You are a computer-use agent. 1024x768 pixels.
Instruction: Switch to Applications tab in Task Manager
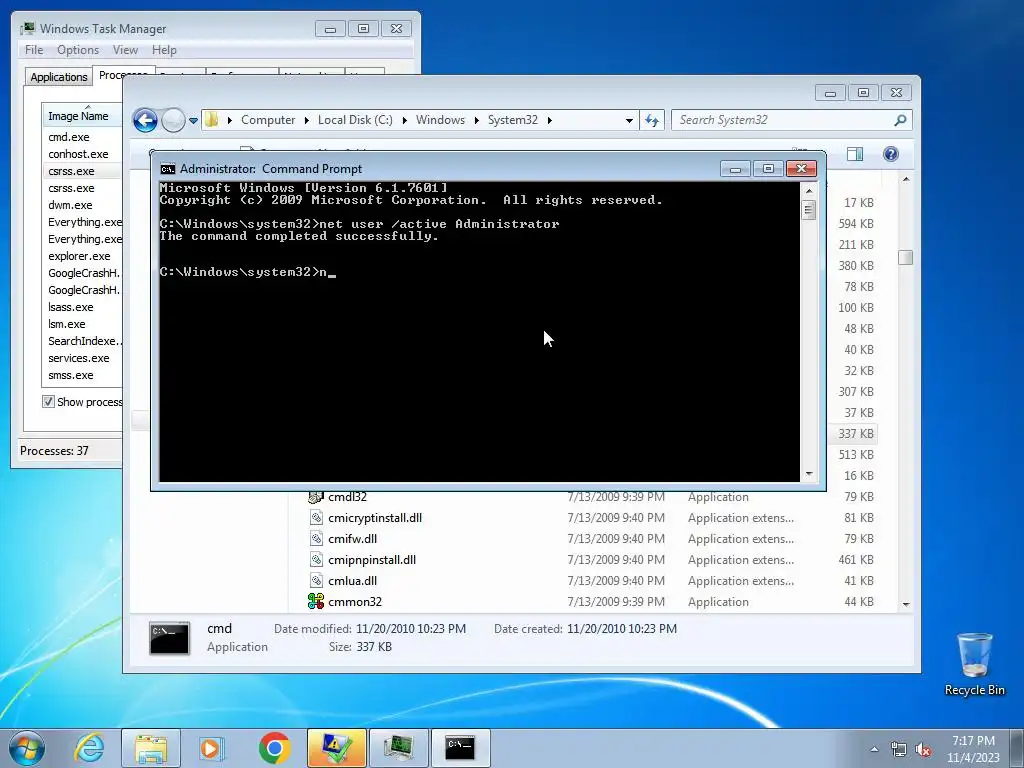point(59,77)
